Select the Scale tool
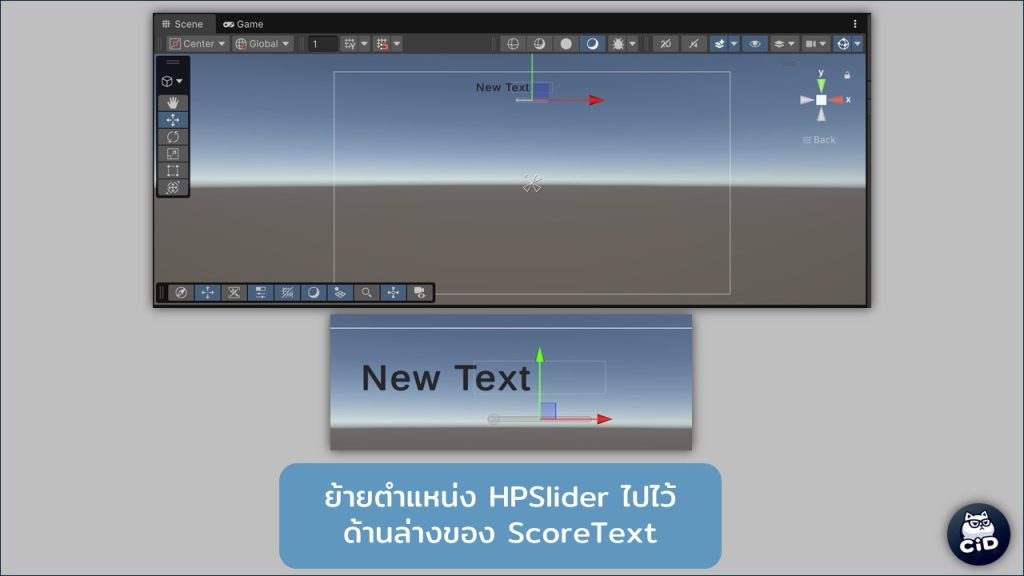 pyautogui.click(x=172, y=154)
